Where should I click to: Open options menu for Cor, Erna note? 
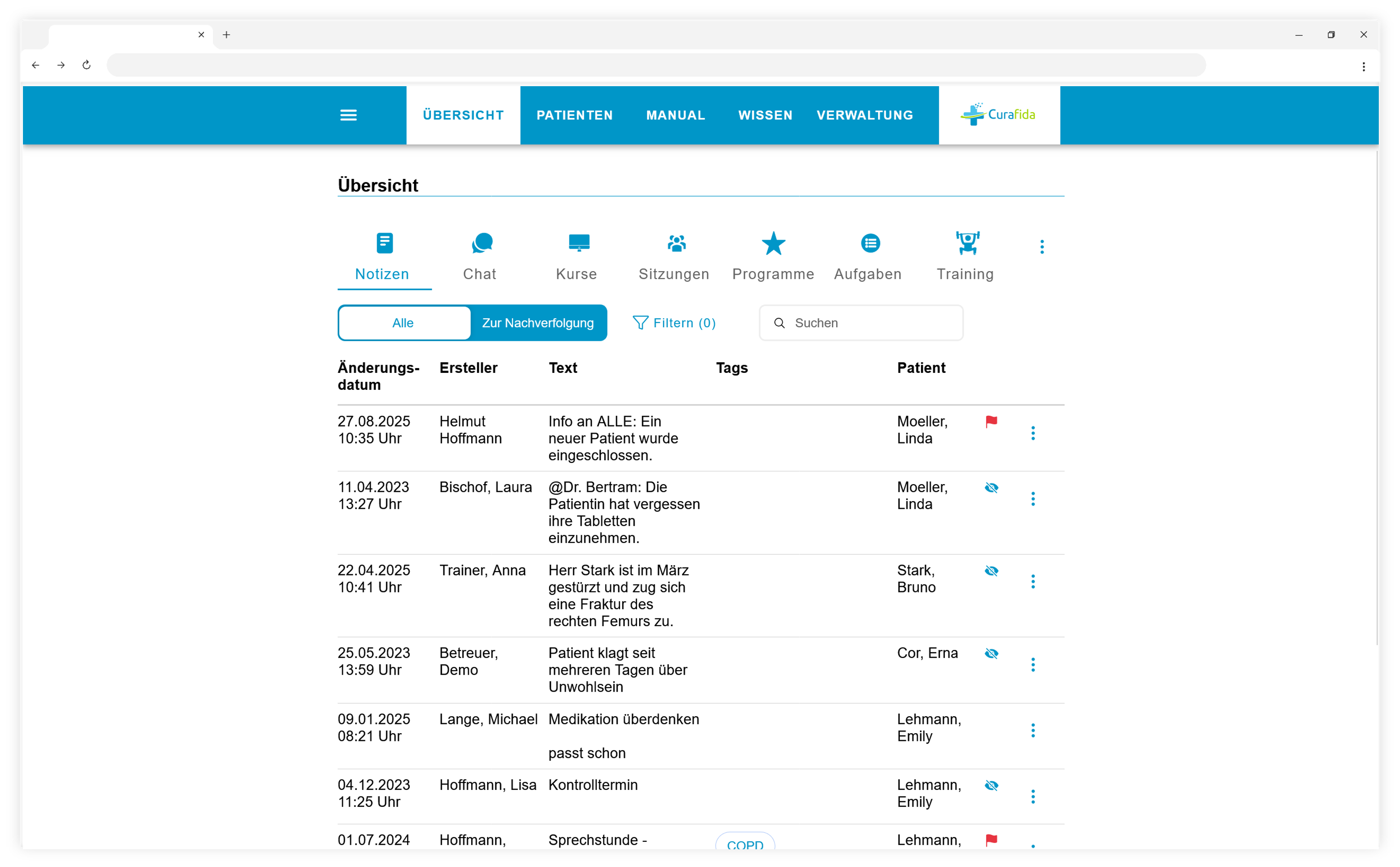coord(1033,665)
